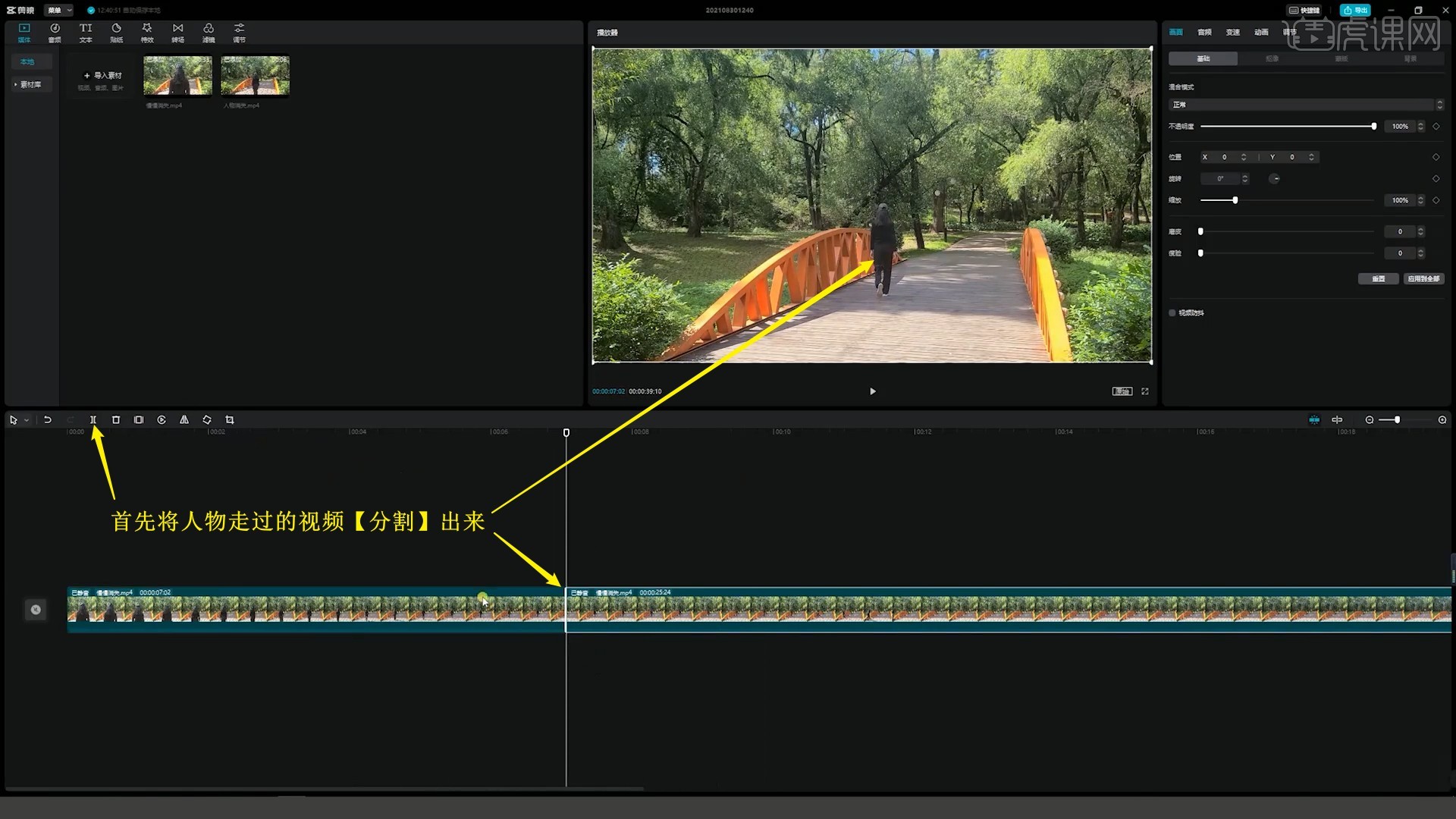This screenshot has height=819, width=1456.
Task: Click the mirror flip icon in timeline toolbar
Action: 184,420
